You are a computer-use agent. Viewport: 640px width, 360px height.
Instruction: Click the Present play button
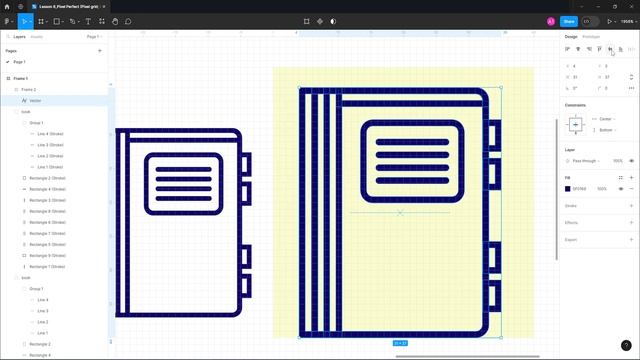[609, 21]
